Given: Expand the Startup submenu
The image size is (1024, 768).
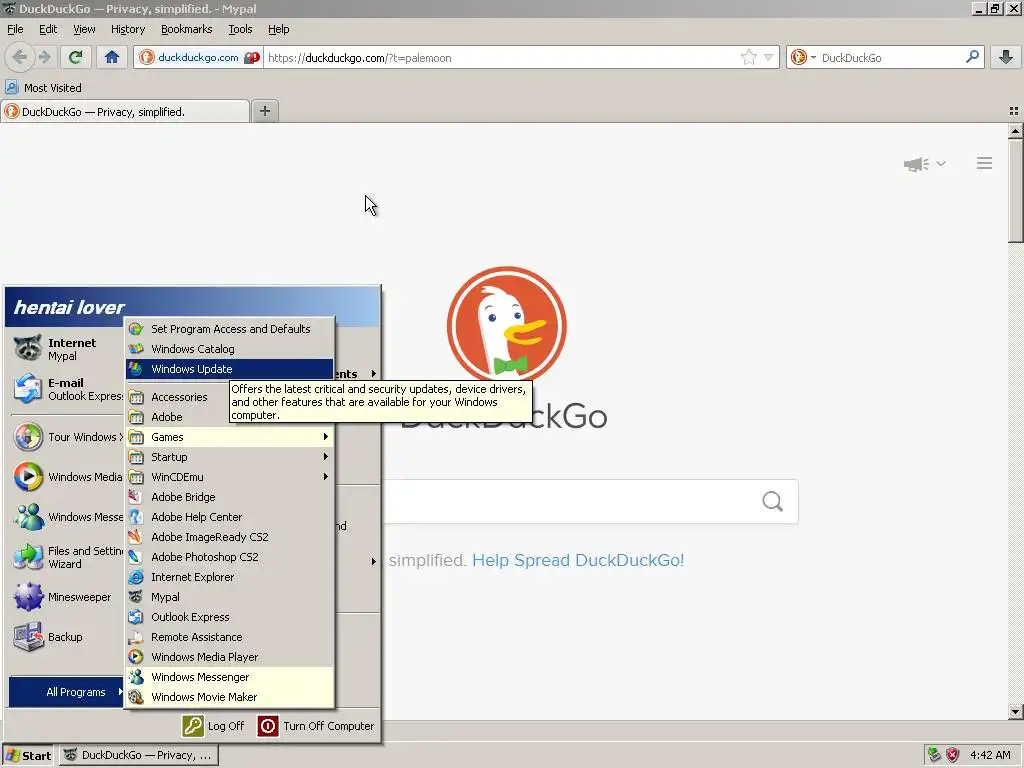Looking at the screenshot, I should coord(229,457).
